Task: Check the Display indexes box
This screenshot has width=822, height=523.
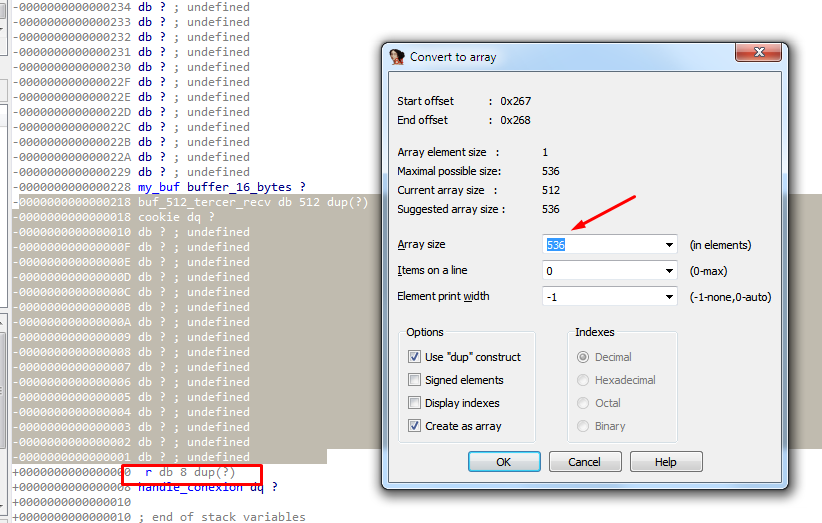Action: click(x=415, y=403)
